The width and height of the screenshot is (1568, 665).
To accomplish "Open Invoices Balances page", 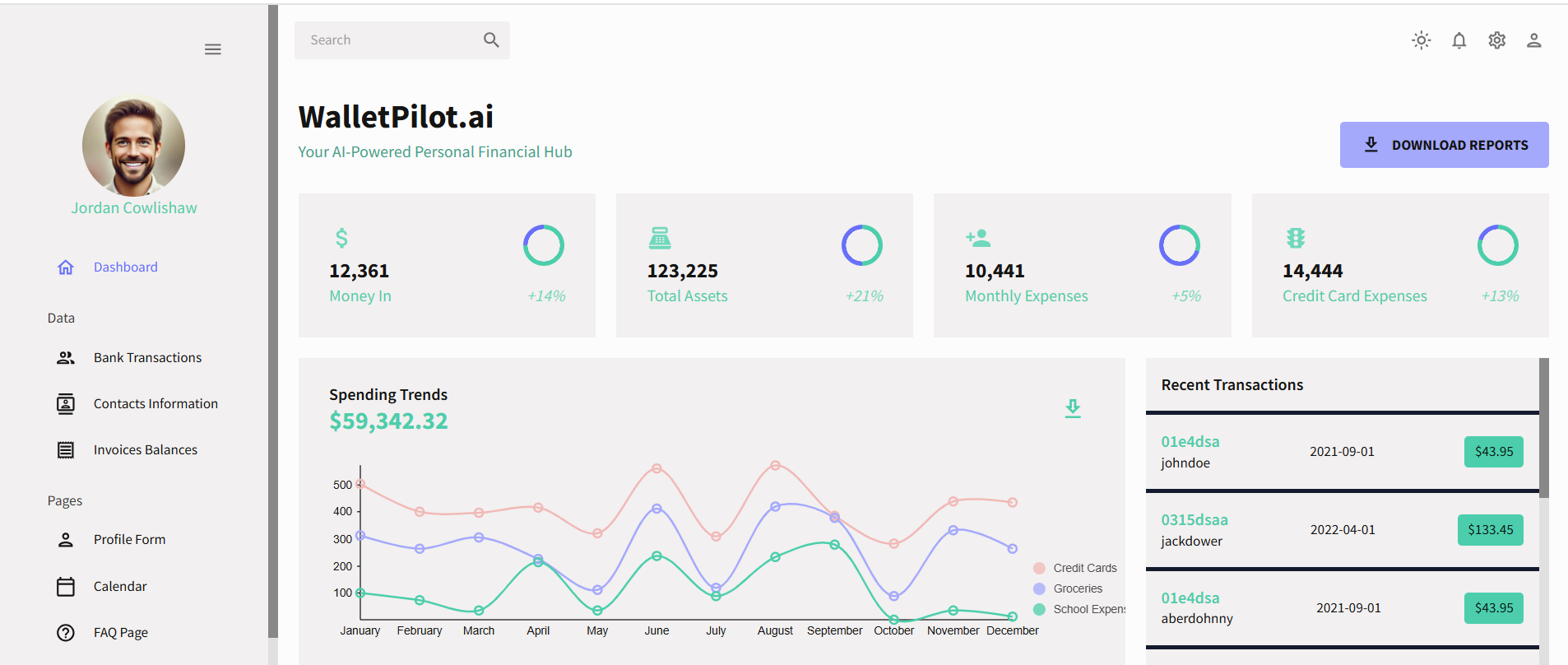I will (x=146, y=450).
